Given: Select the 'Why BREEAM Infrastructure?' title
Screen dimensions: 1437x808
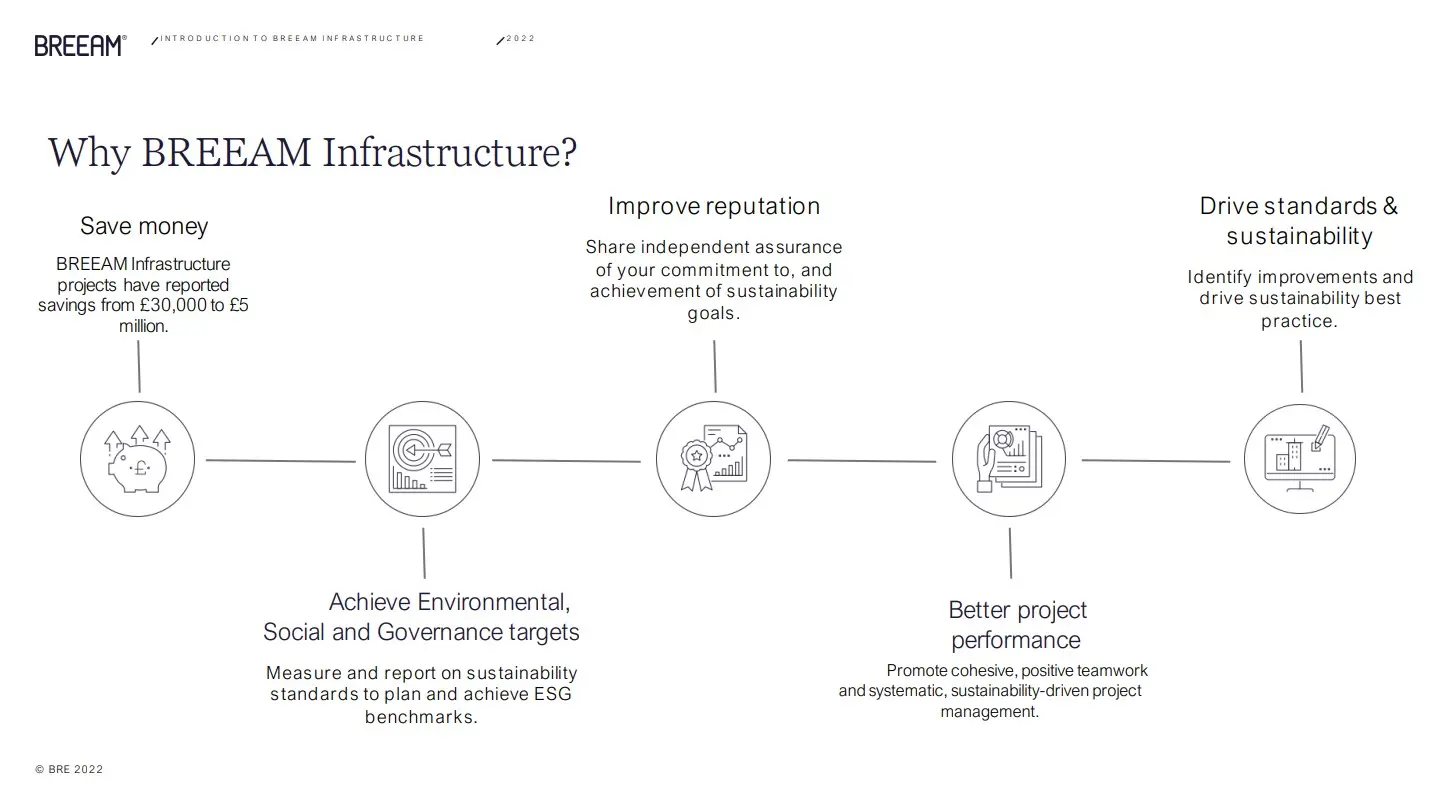Looking at the screenshot, I should click(x=312, y=153).
